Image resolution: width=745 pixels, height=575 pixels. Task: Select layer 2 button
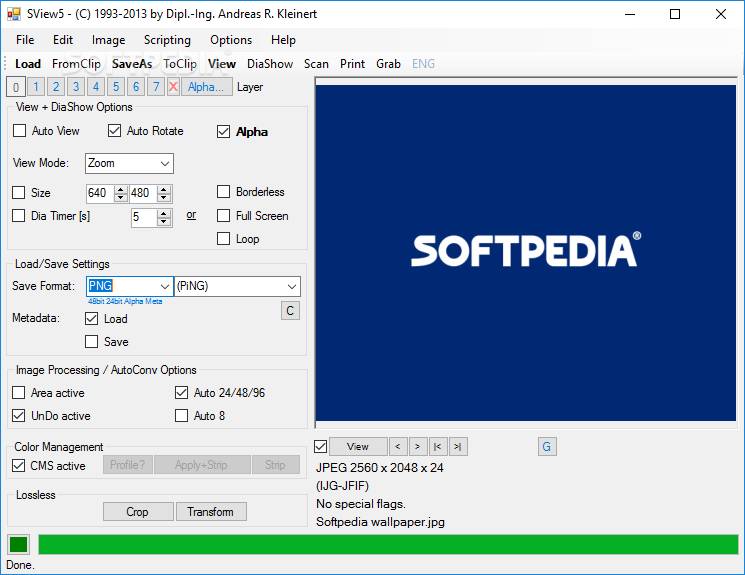[x=56, y=87]
